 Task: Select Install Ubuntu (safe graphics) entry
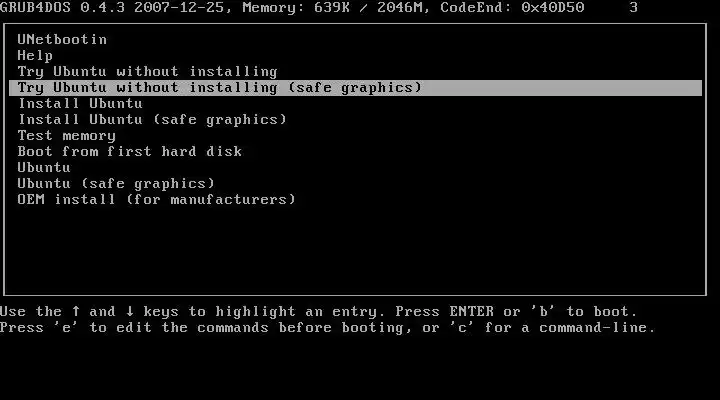point(152,119)
